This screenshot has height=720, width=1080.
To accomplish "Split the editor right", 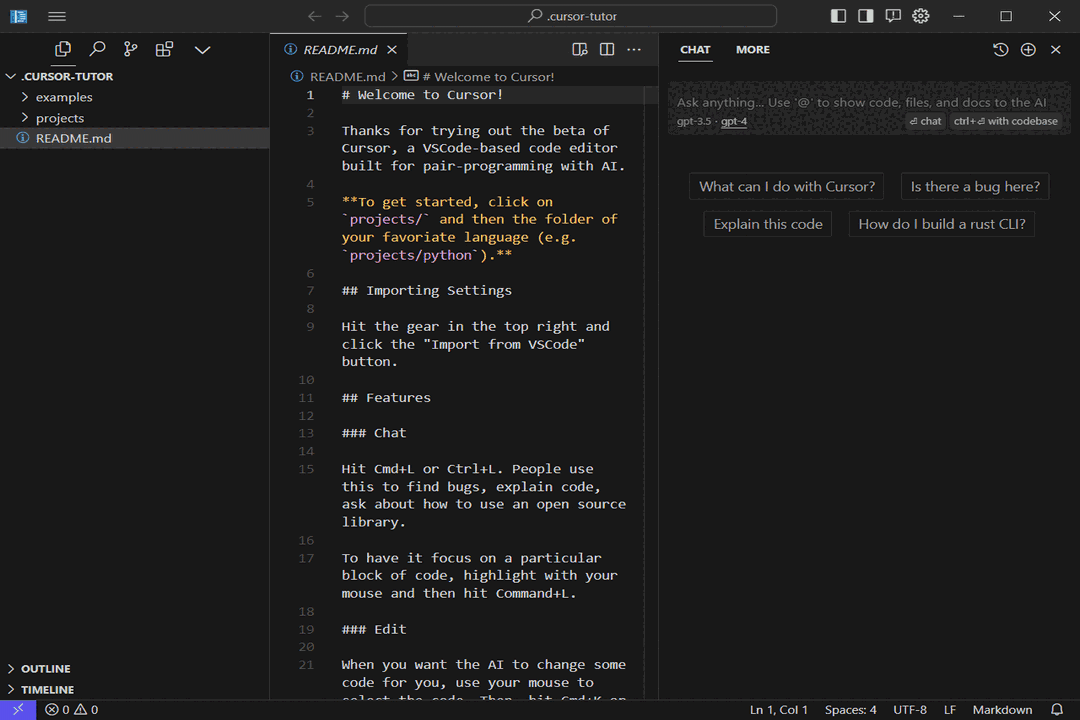I will 607,50.
